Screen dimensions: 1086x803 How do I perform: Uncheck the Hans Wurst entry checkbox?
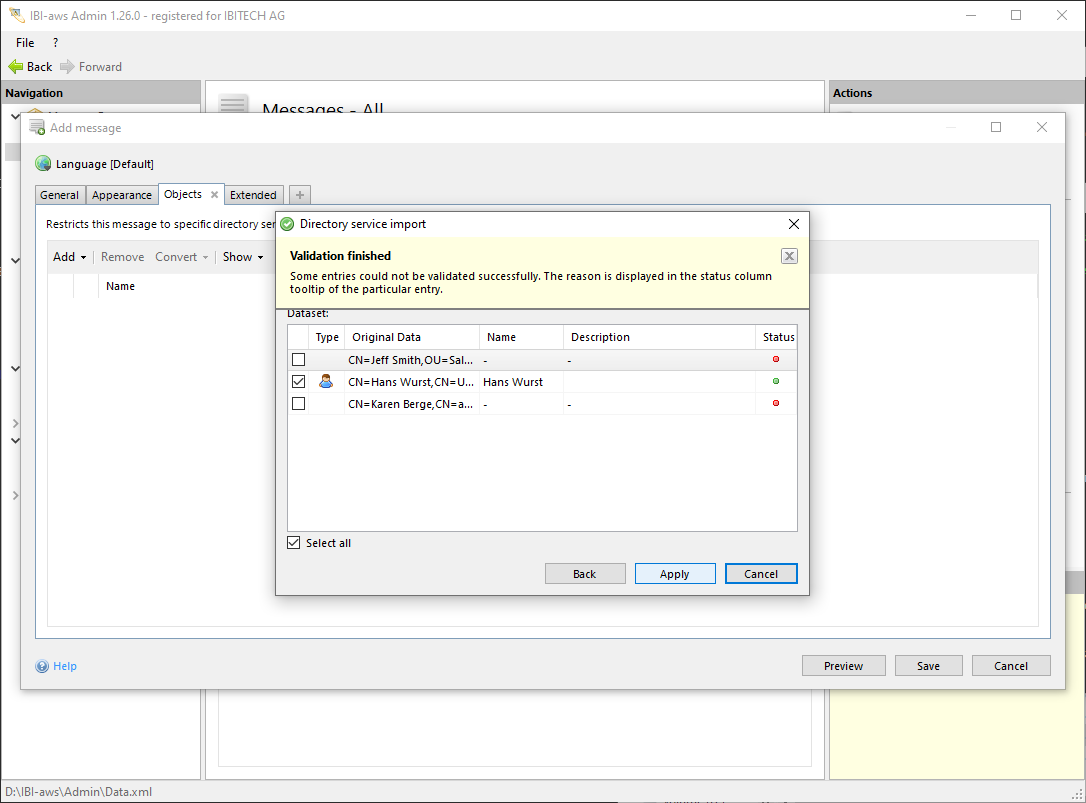(x=298, y=381)
